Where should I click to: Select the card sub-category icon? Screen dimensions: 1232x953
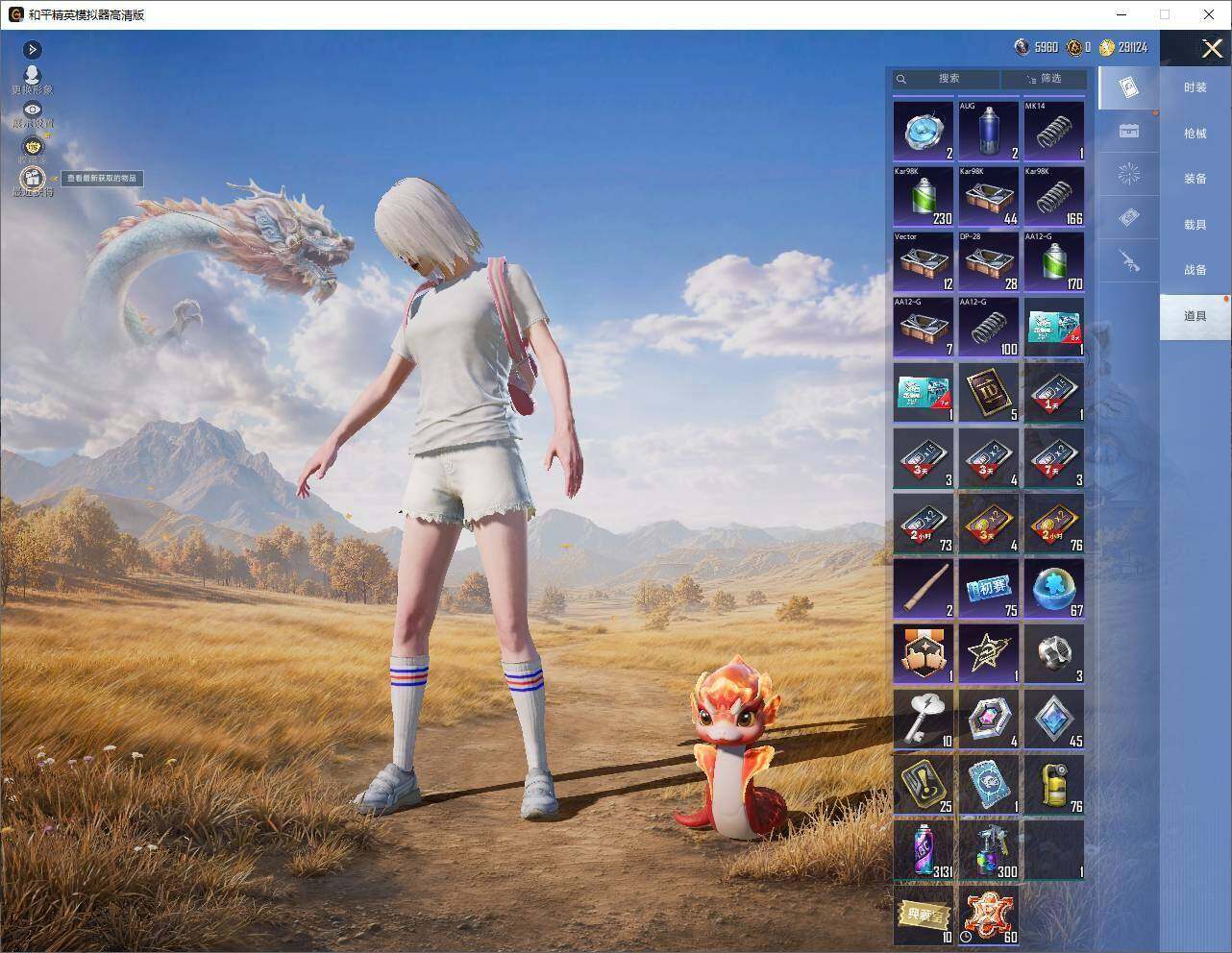(1129, 88)
